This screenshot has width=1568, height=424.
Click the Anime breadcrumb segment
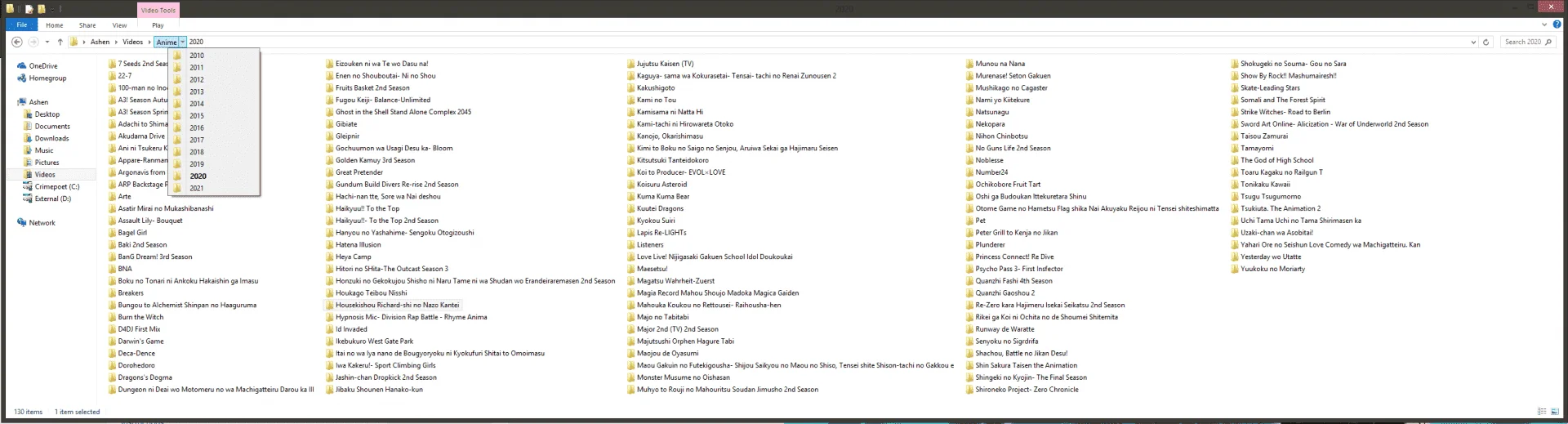click(x=167, y=42)
